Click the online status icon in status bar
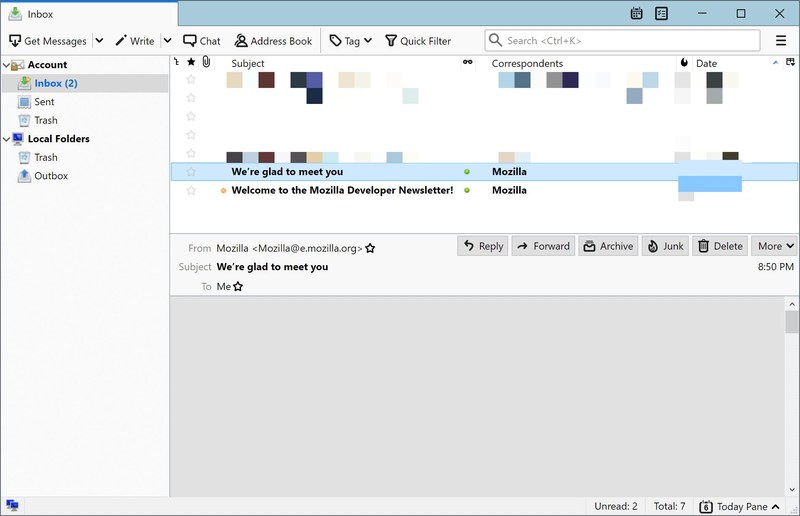The height and width of the screenshot is (516, 800). pyautogui.click(x=12, y=506)
